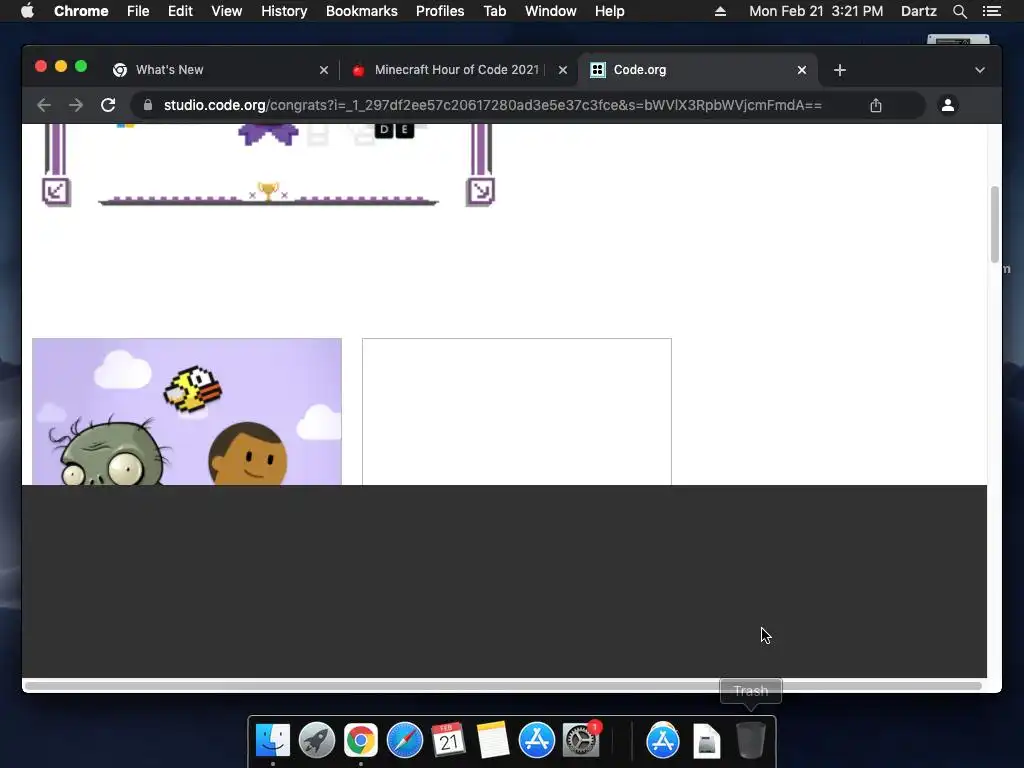Close the Code.org tab
Image resolution: width=1024 pixels, height=768 pixels.
pos(802,70)
